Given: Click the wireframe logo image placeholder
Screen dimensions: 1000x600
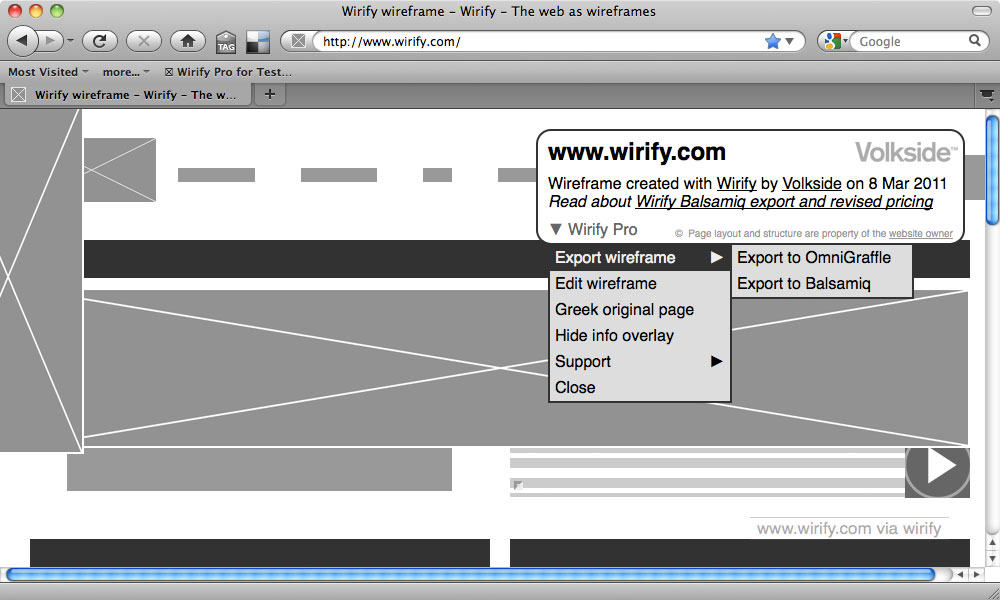Looking at the screenshot, I should click(120, 170).
